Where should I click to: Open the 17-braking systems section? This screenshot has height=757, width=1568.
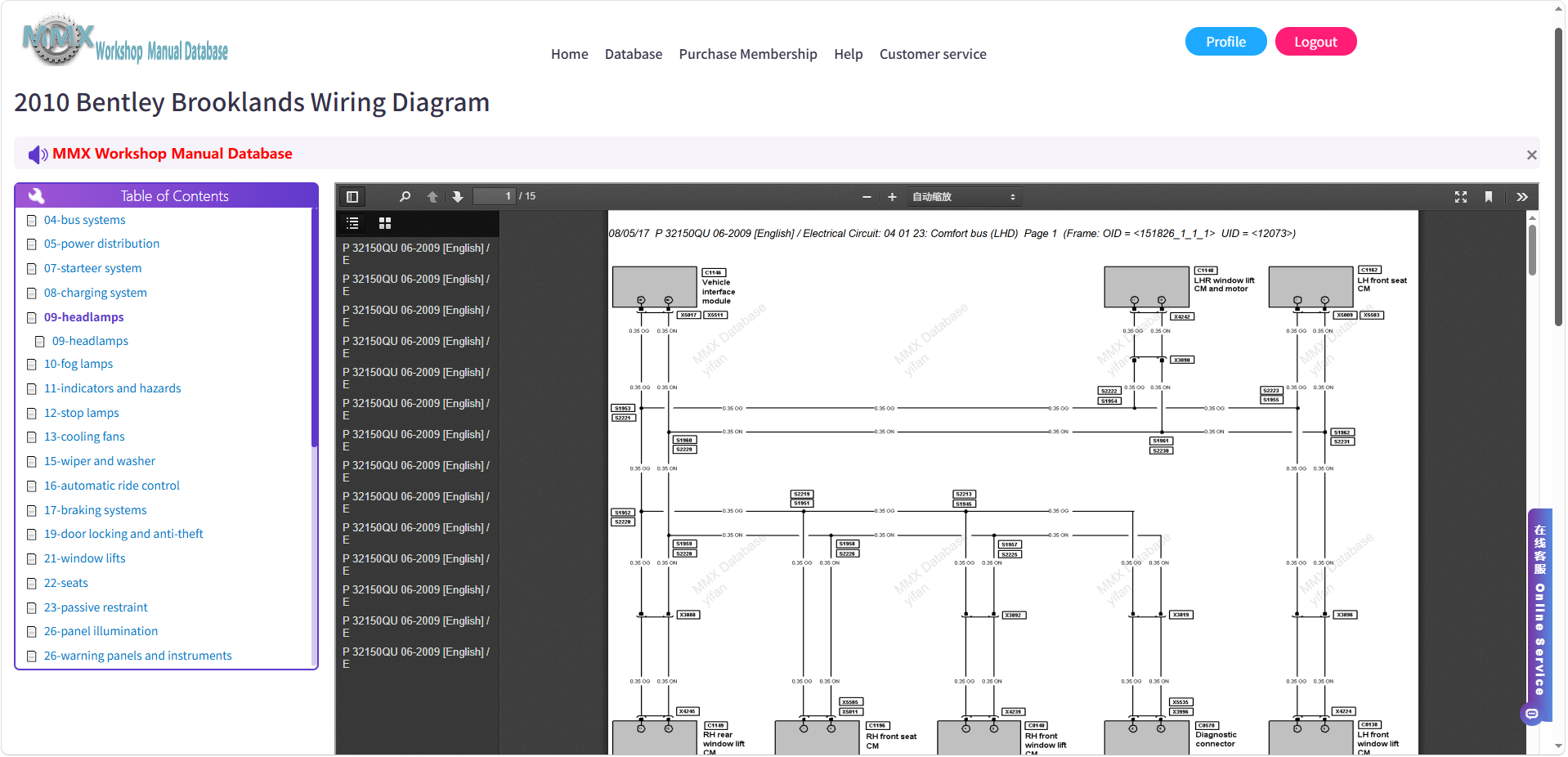point(96,510)
